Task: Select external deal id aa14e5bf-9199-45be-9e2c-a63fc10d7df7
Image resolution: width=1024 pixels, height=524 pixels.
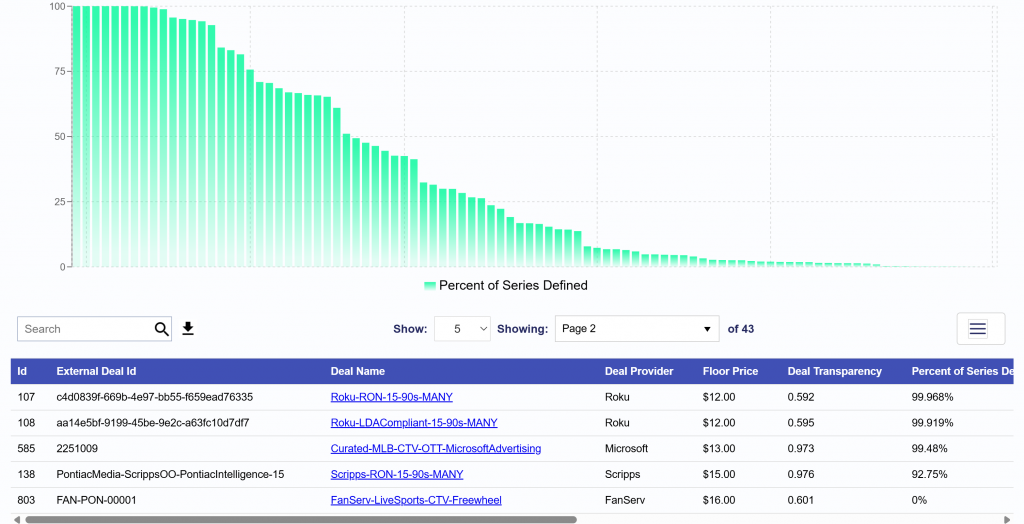Action: coord(152,423)
